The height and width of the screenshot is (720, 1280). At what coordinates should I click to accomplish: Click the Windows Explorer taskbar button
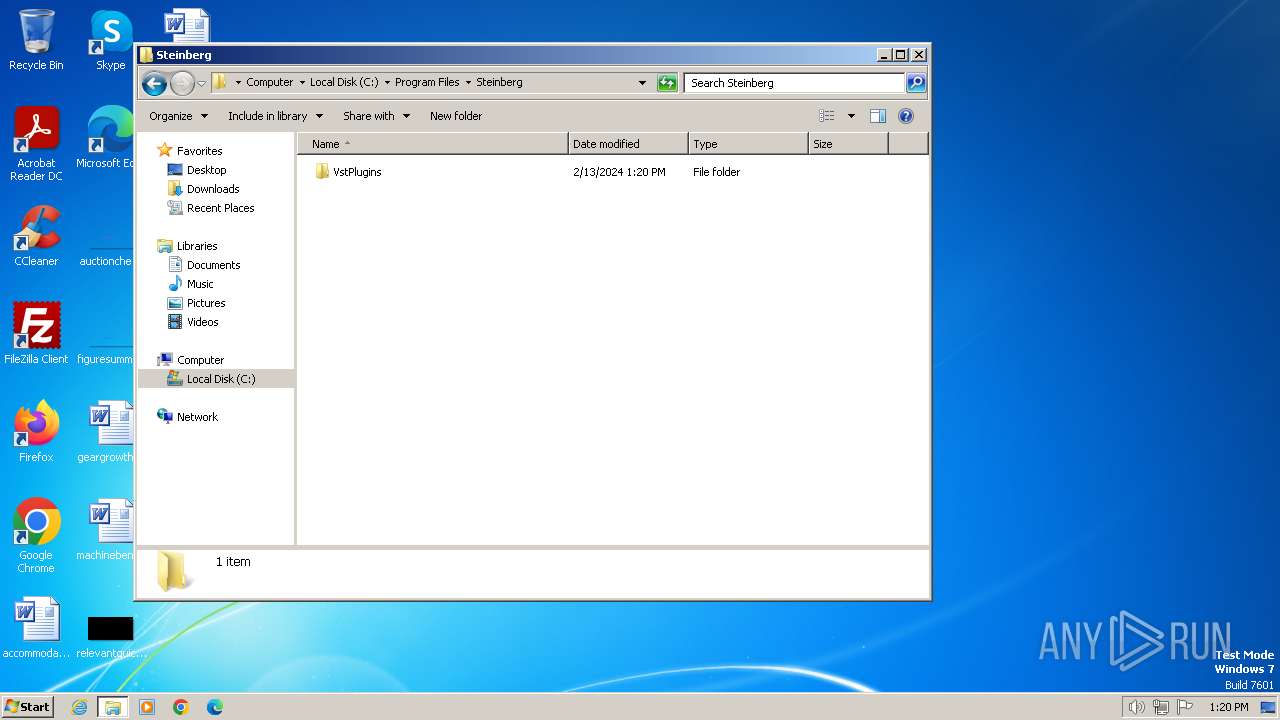point(113,707)
